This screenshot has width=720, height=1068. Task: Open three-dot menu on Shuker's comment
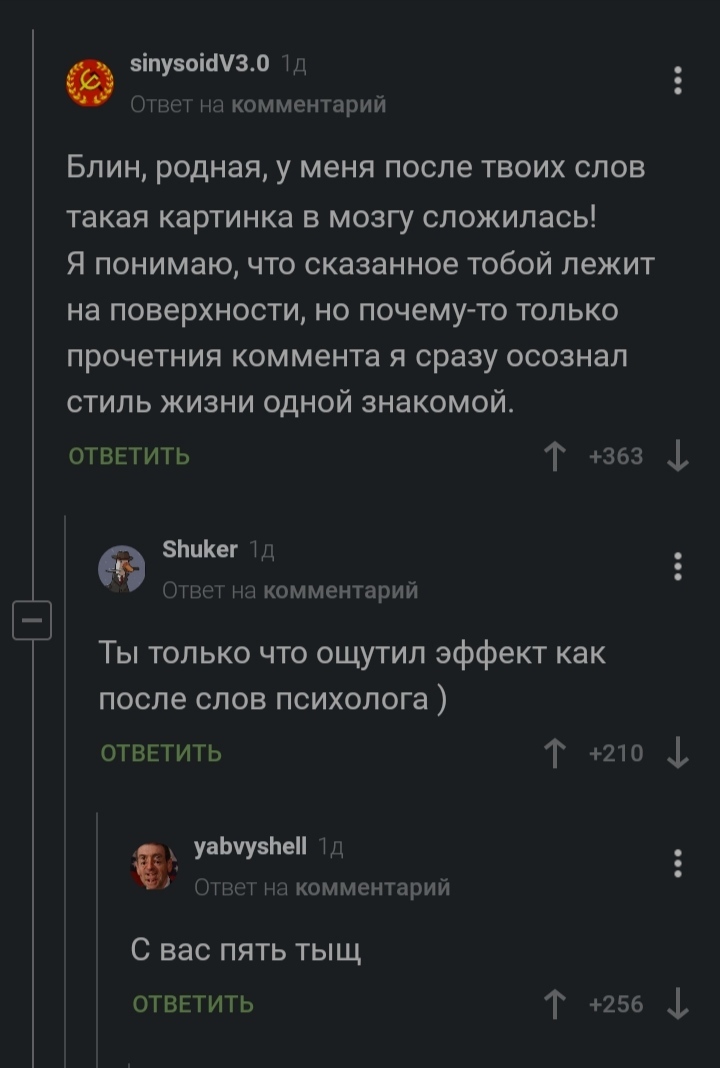678,567
